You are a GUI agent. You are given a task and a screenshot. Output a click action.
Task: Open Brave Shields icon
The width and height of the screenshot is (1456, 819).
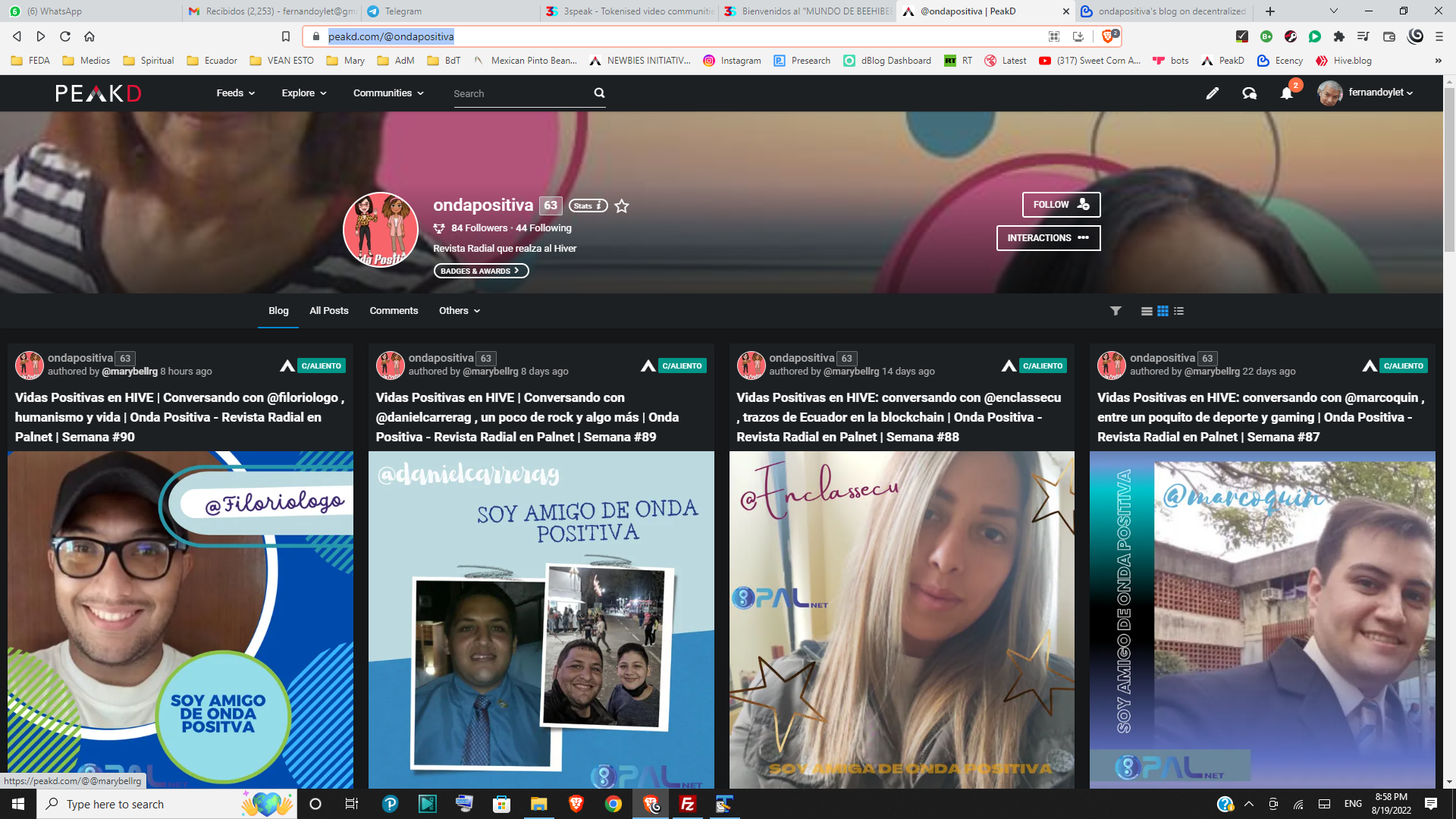point(1109,36)
